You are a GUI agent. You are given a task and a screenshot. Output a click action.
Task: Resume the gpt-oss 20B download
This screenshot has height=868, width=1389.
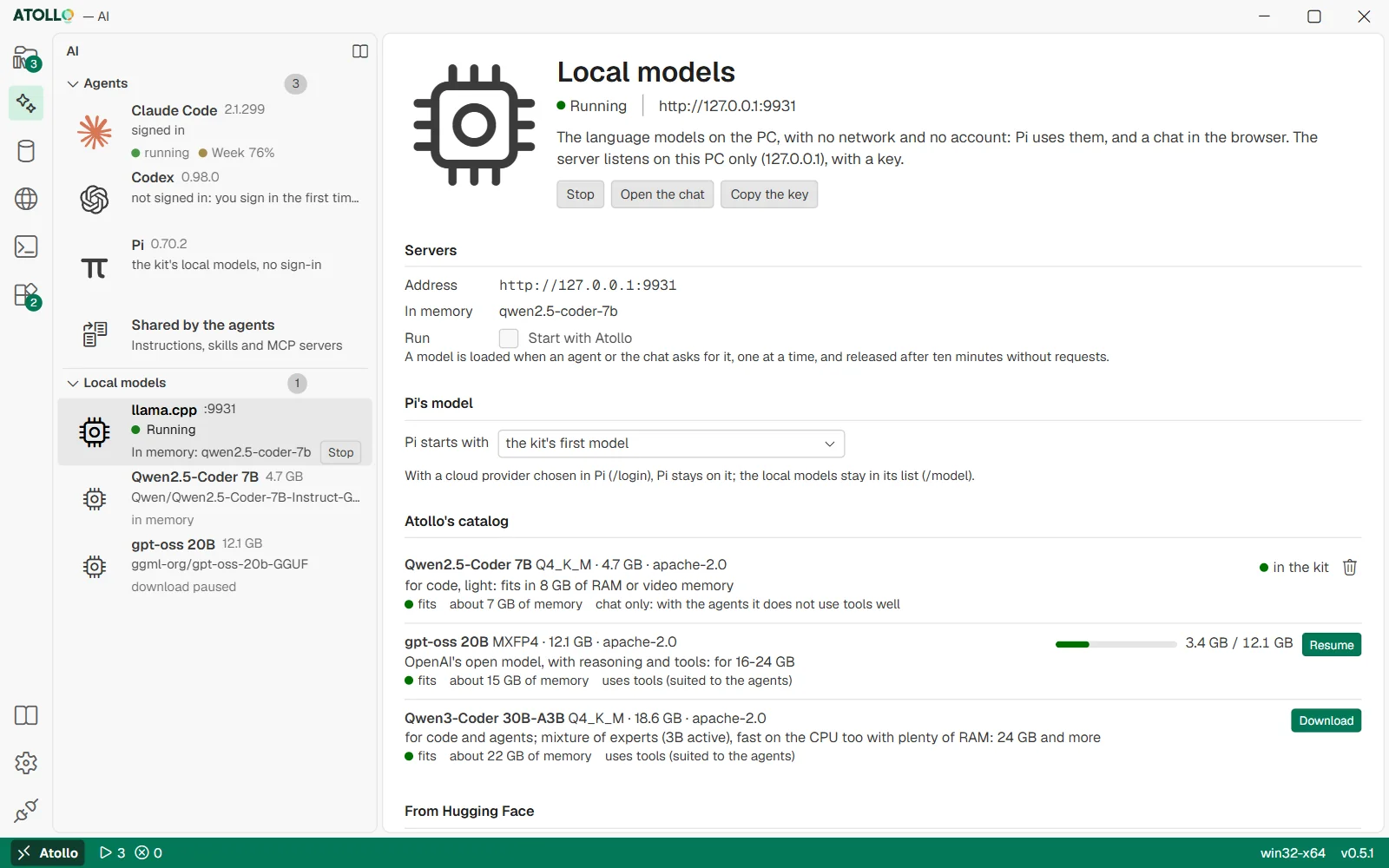click(1332, 645)
